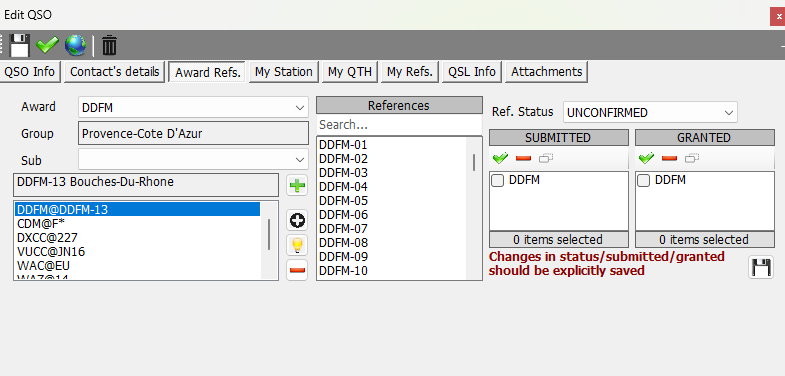Select reference DDFM-07
Viewport: 785px width, 376px height.
click(x=392, y=229)
